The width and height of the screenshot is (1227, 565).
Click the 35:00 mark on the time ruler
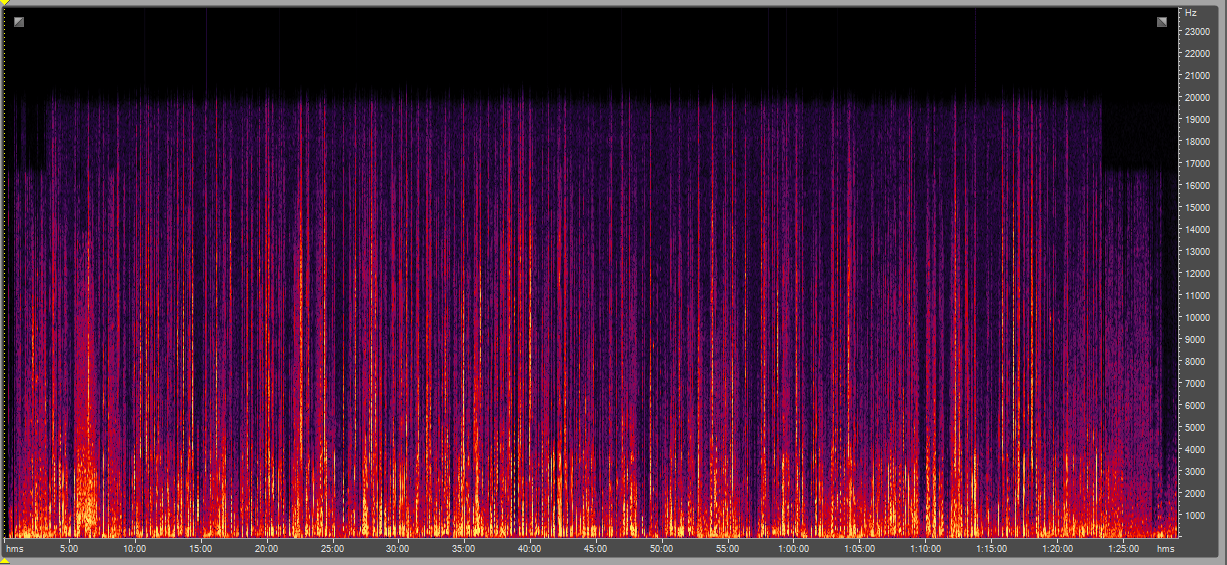(464, 549)
